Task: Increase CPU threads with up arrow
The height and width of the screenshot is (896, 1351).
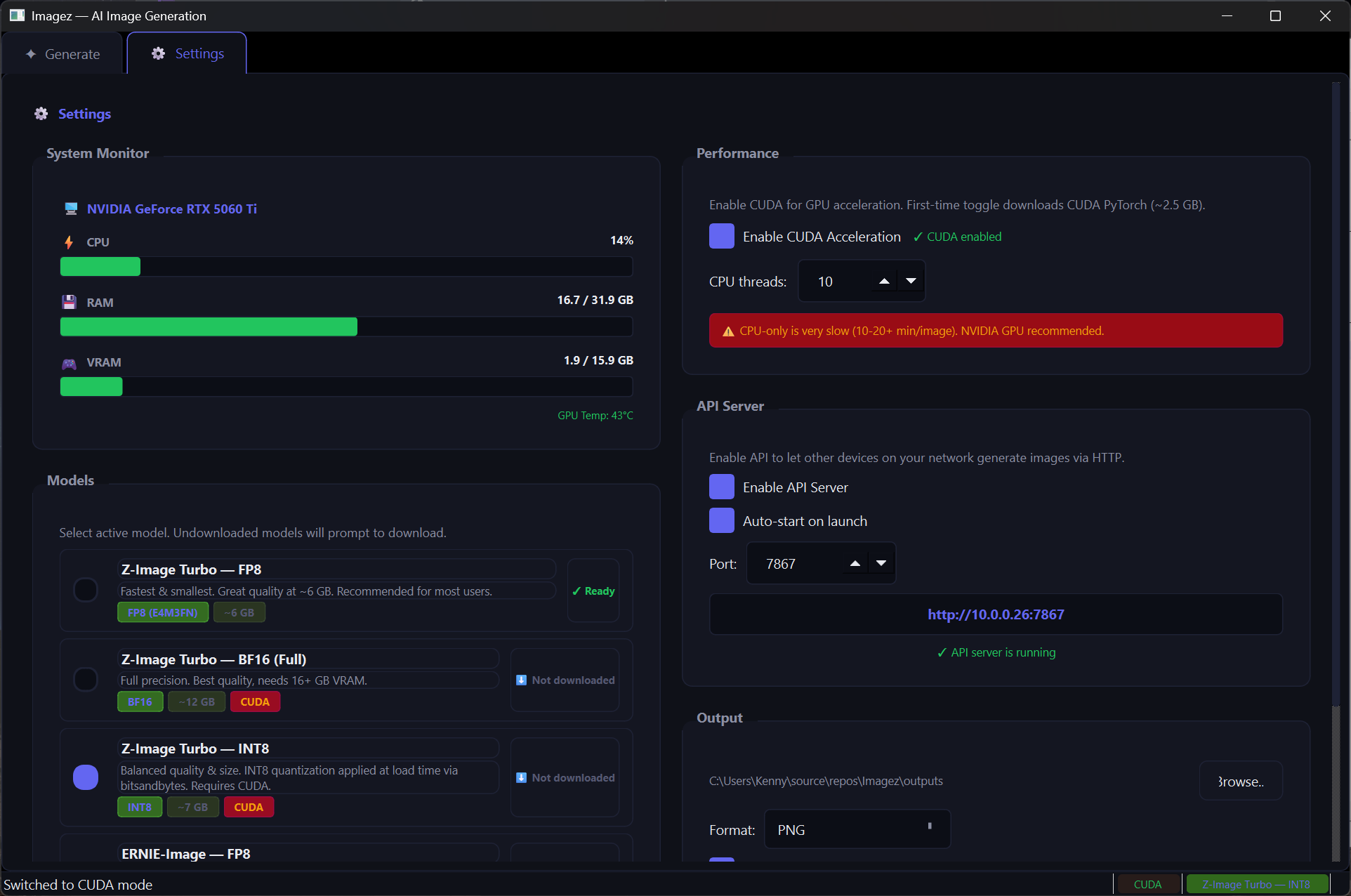Action: (x=885, y=282)
